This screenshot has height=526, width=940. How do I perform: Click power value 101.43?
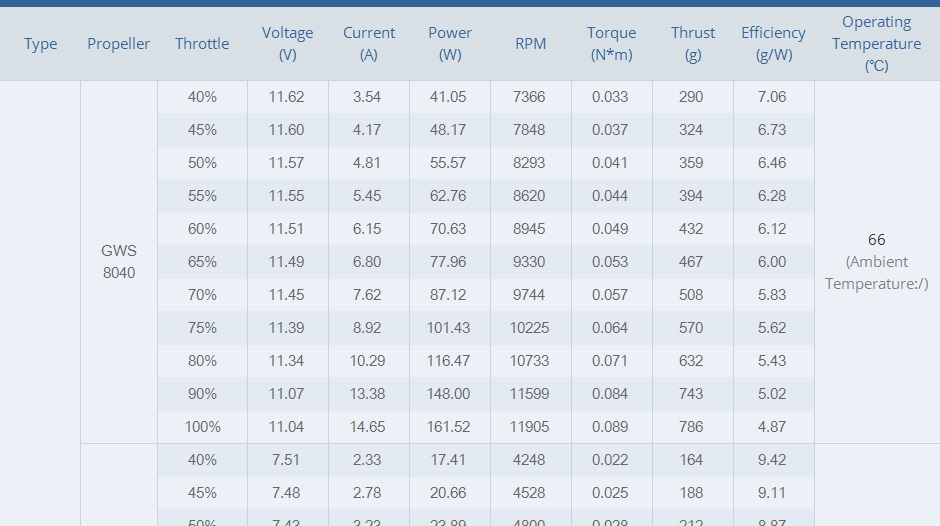pyautogui.click(x=448, y=328)
